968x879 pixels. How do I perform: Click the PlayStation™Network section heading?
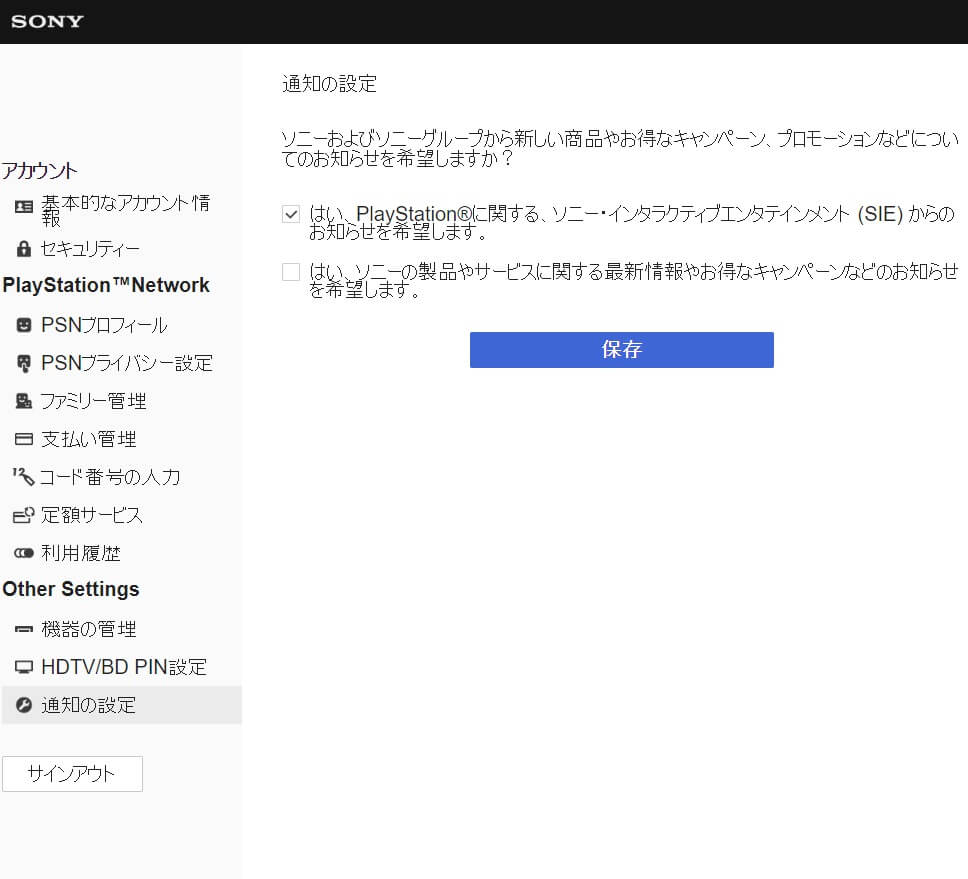pos(106,285)
